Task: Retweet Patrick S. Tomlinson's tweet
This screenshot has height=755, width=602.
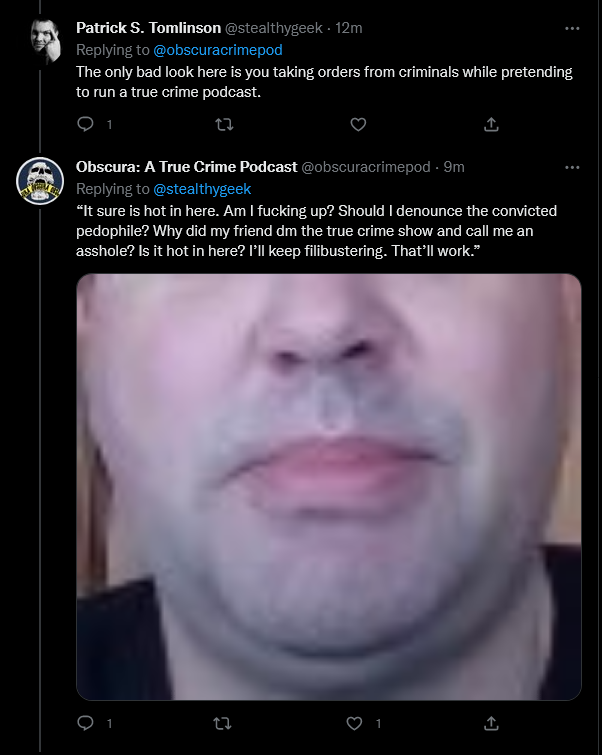Action: point(224,125)
